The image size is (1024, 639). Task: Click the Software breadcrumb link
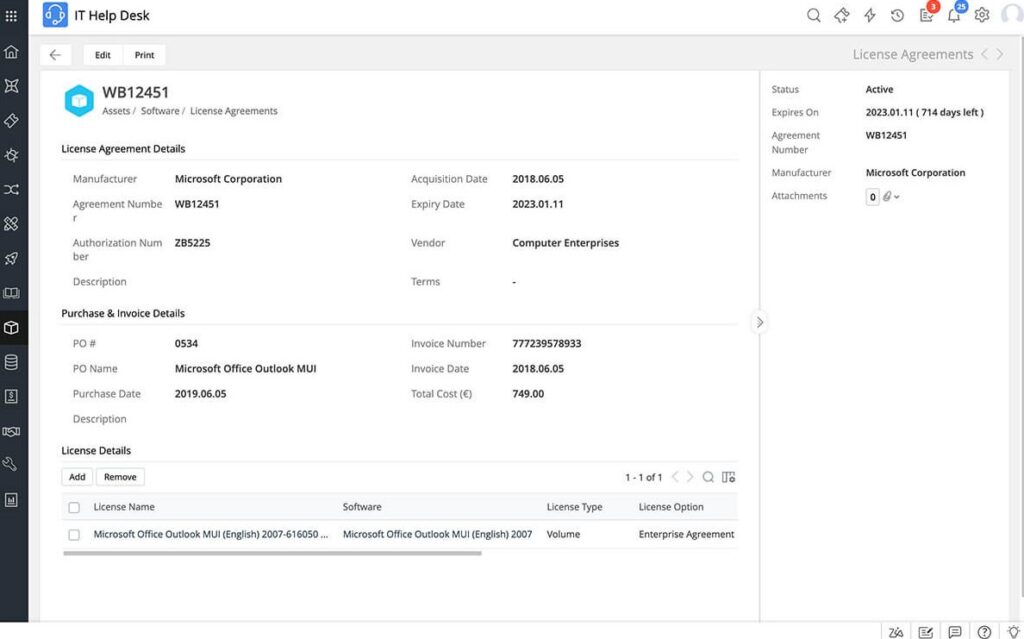(160, 111)
